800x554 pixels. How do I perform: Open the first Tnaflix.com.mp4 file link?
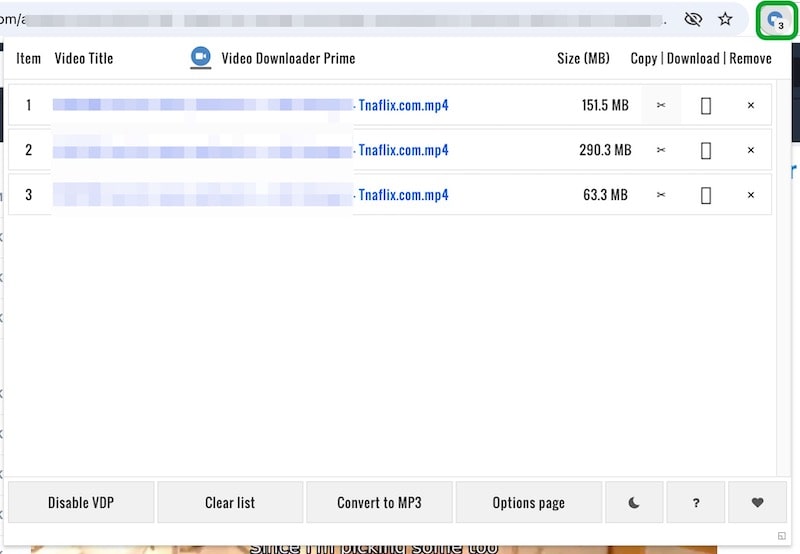click(403, 105)
